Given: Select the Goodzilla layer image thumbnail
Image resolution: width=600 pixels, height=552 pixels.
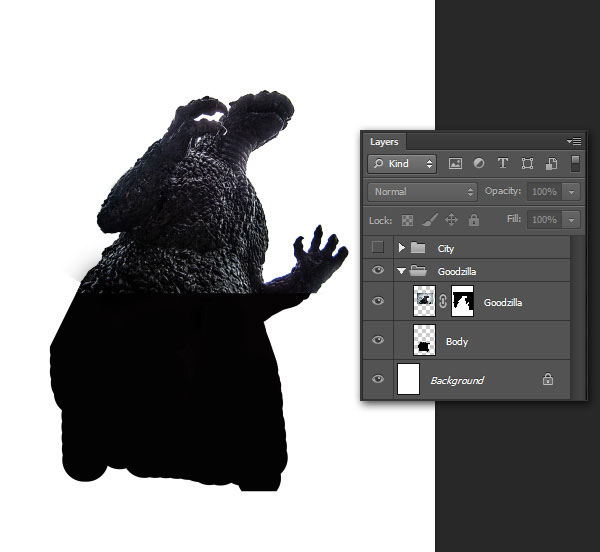Looking at the screenshot, I should (424, 301).
